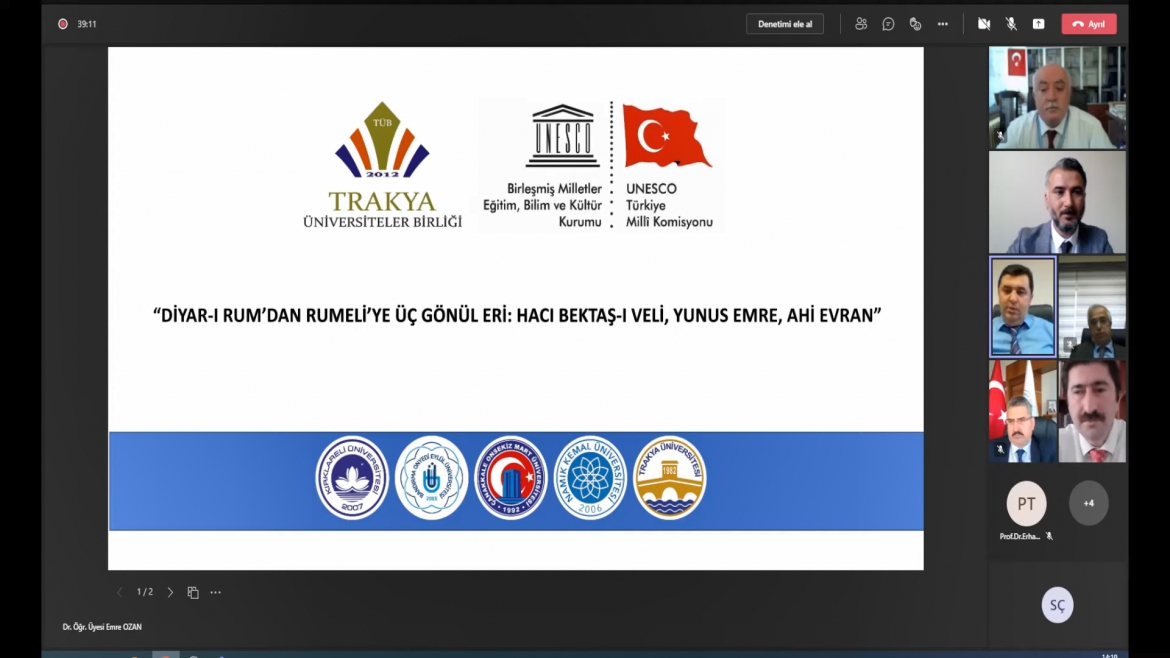
Task: Click the 39:11 meeting timer
Action: [x=87, y=24]
